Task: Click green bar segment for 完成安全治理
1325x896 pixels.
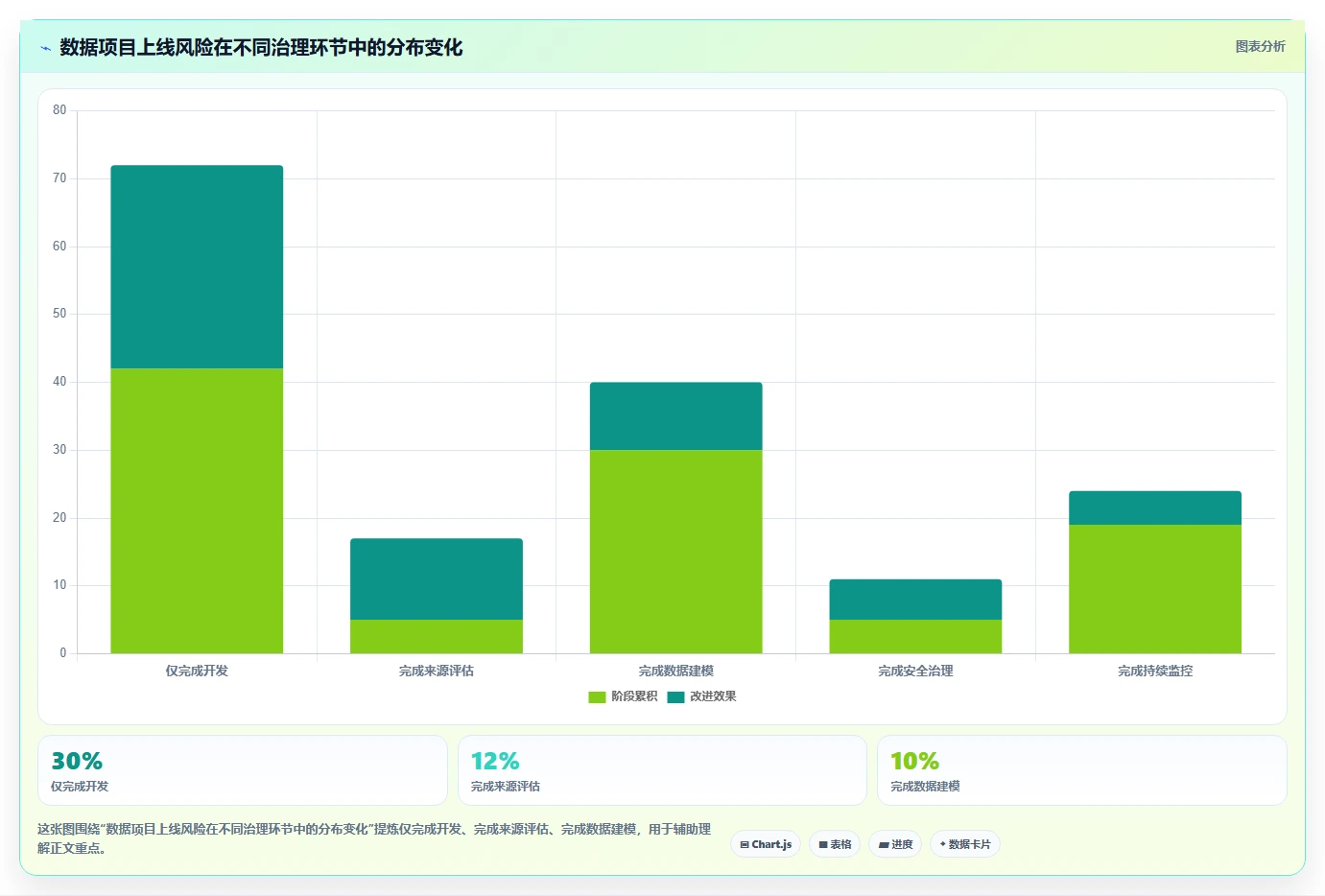Action: click(x=915, y=636)
